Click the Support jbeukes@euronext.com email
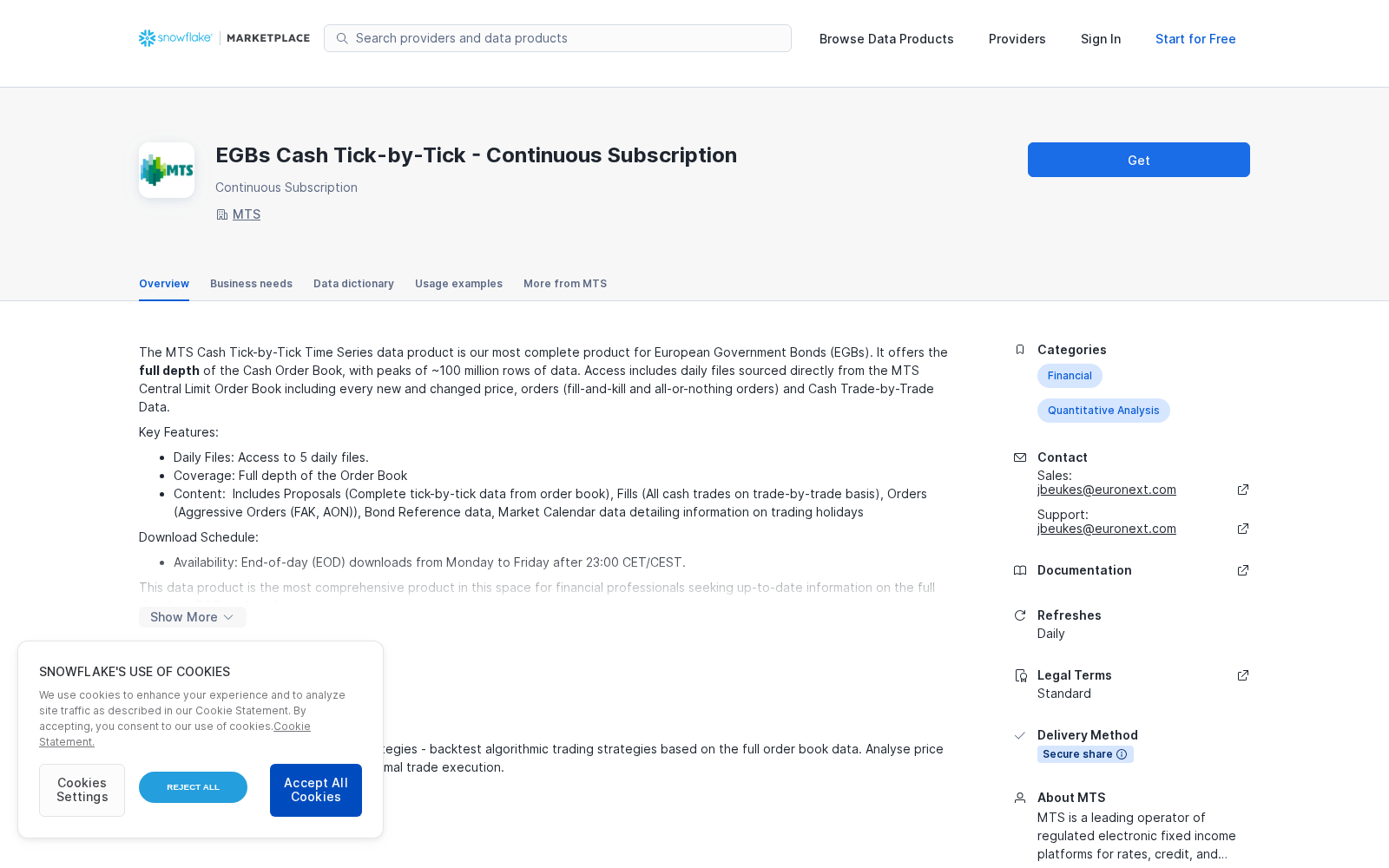Image resolution: width=1389 pixels, height=868 pixels. [1107, 529]
